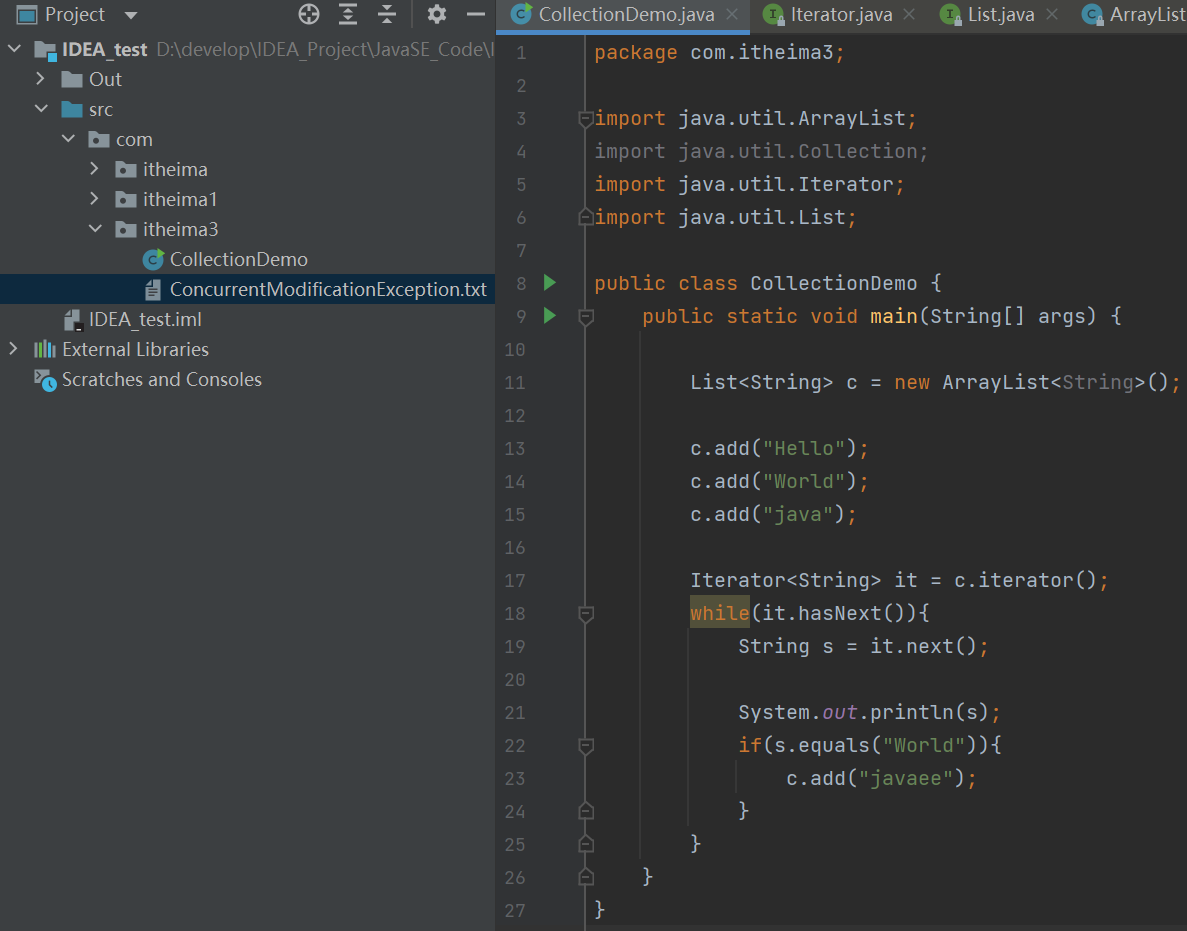The image size is (1187, 931).
Task: Run the CollectionDemo class from gutter arrow on line 8
Action: (549, 283)
